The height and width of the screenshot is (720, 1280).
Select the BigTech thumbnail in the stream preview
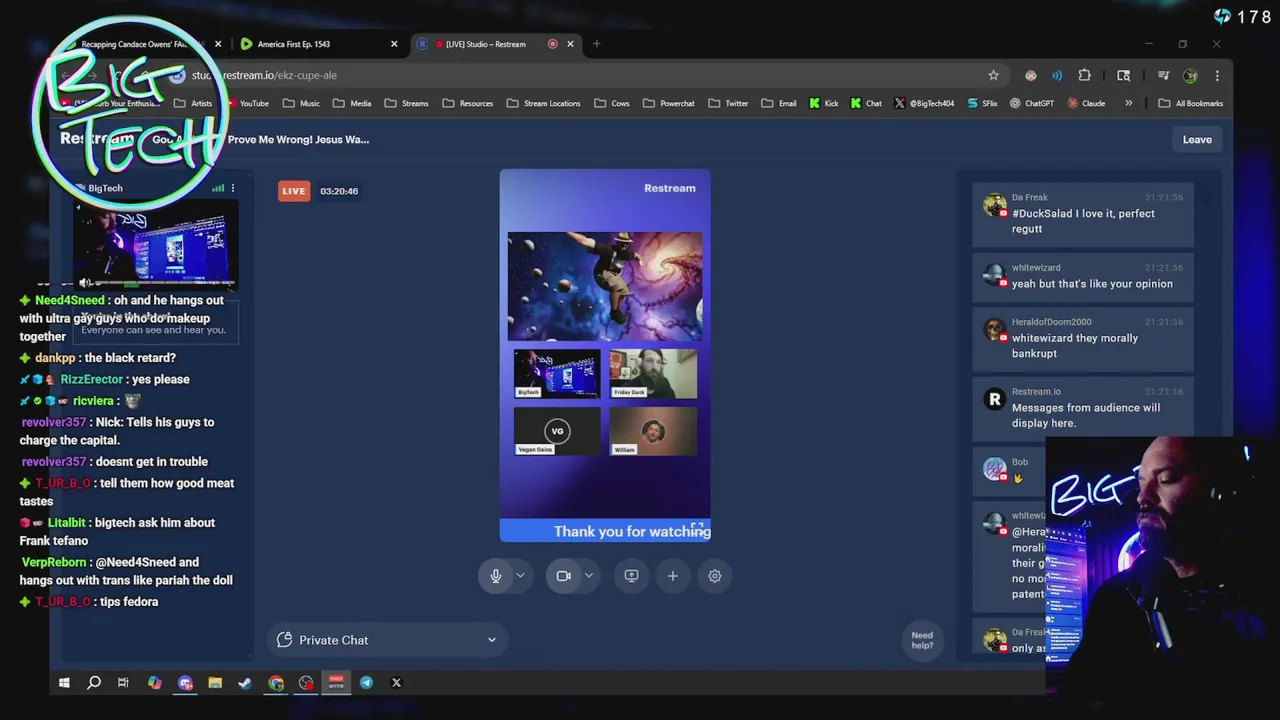click(x=557, y=374)
